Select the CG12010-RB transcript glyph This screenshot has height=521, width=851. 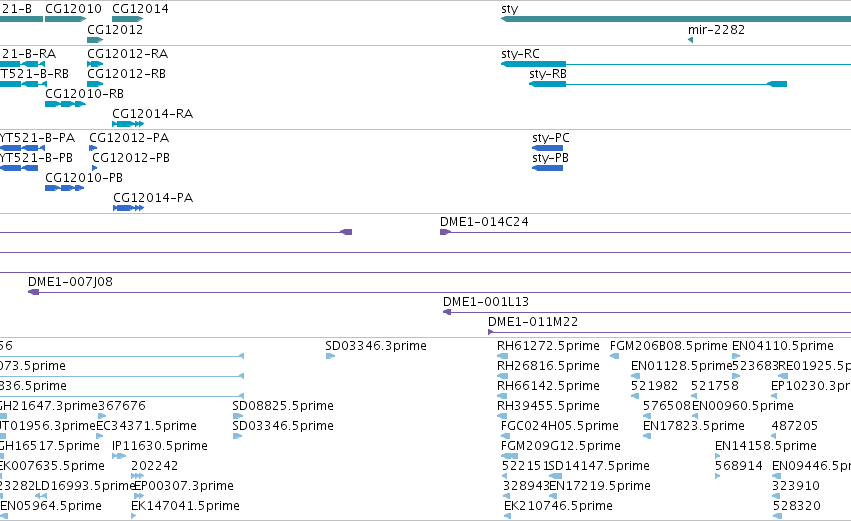65,104
